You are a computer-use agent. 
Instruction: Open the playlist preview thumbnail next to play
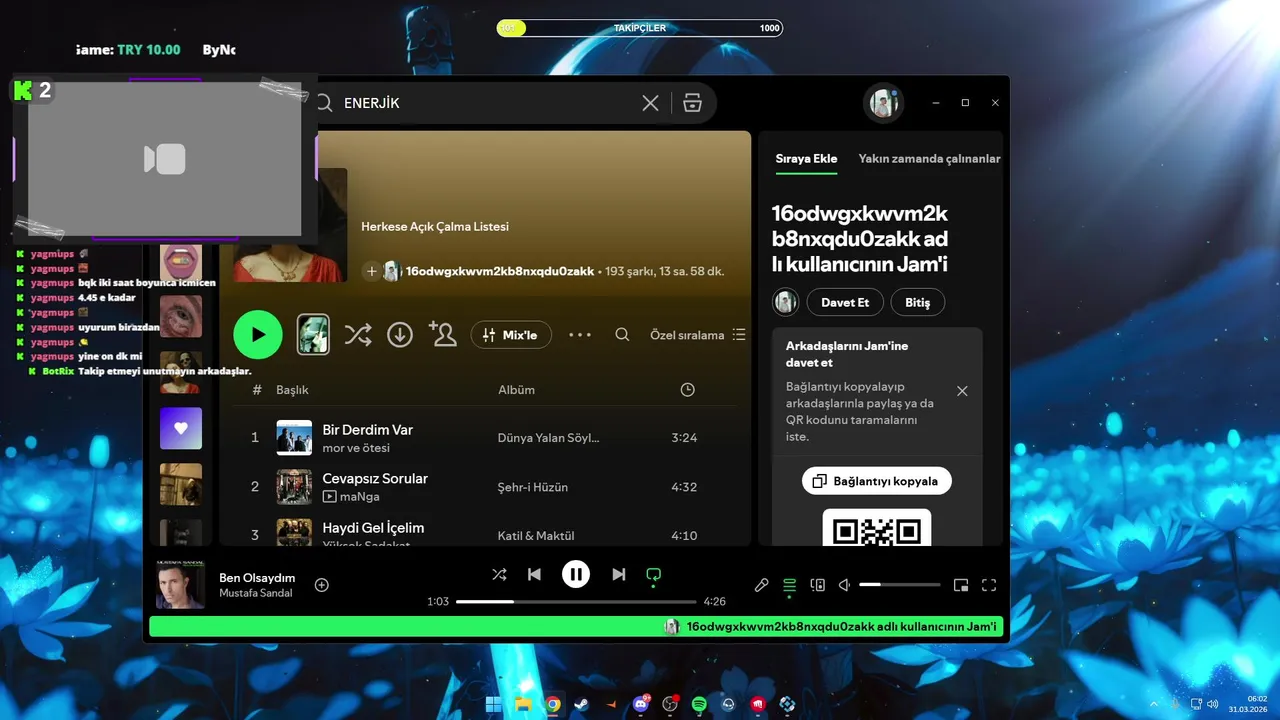click(313, 335)
